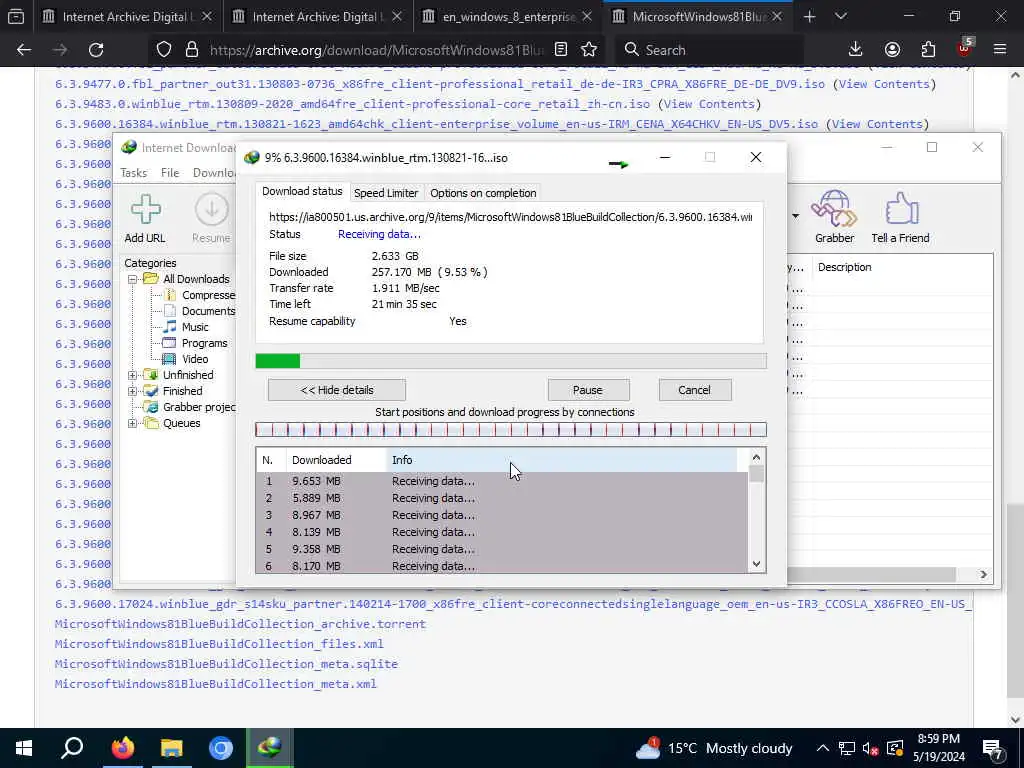Click the Description column header in IDM
1024x768 pixels.
click(x=845, y=267)
